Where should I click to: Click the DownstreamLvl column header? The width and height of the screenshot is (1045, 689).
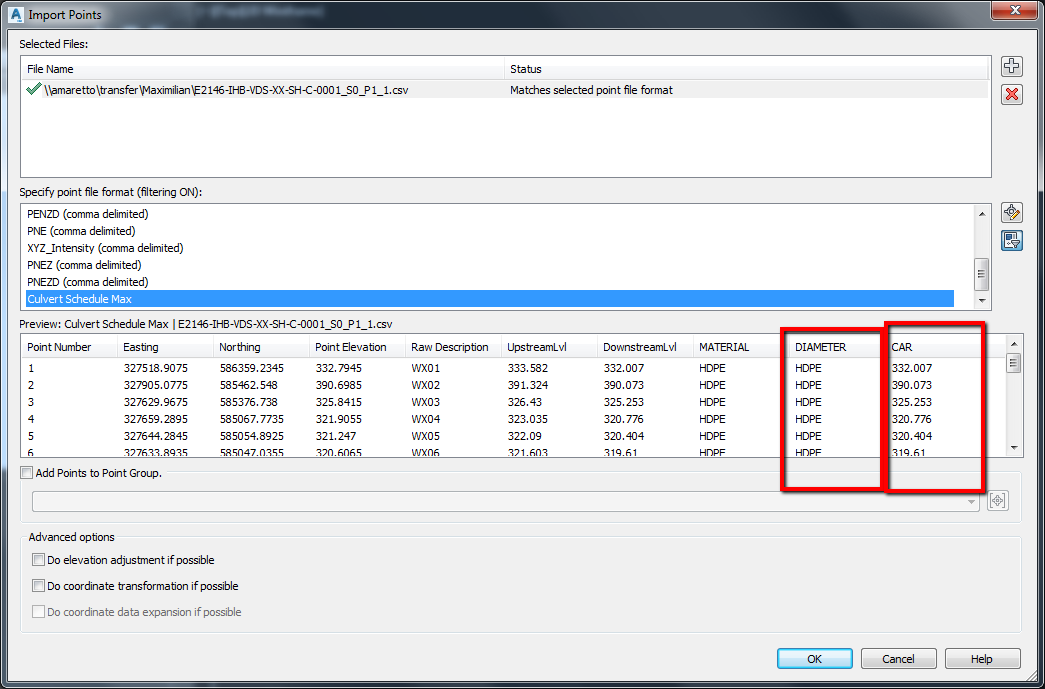645,347
